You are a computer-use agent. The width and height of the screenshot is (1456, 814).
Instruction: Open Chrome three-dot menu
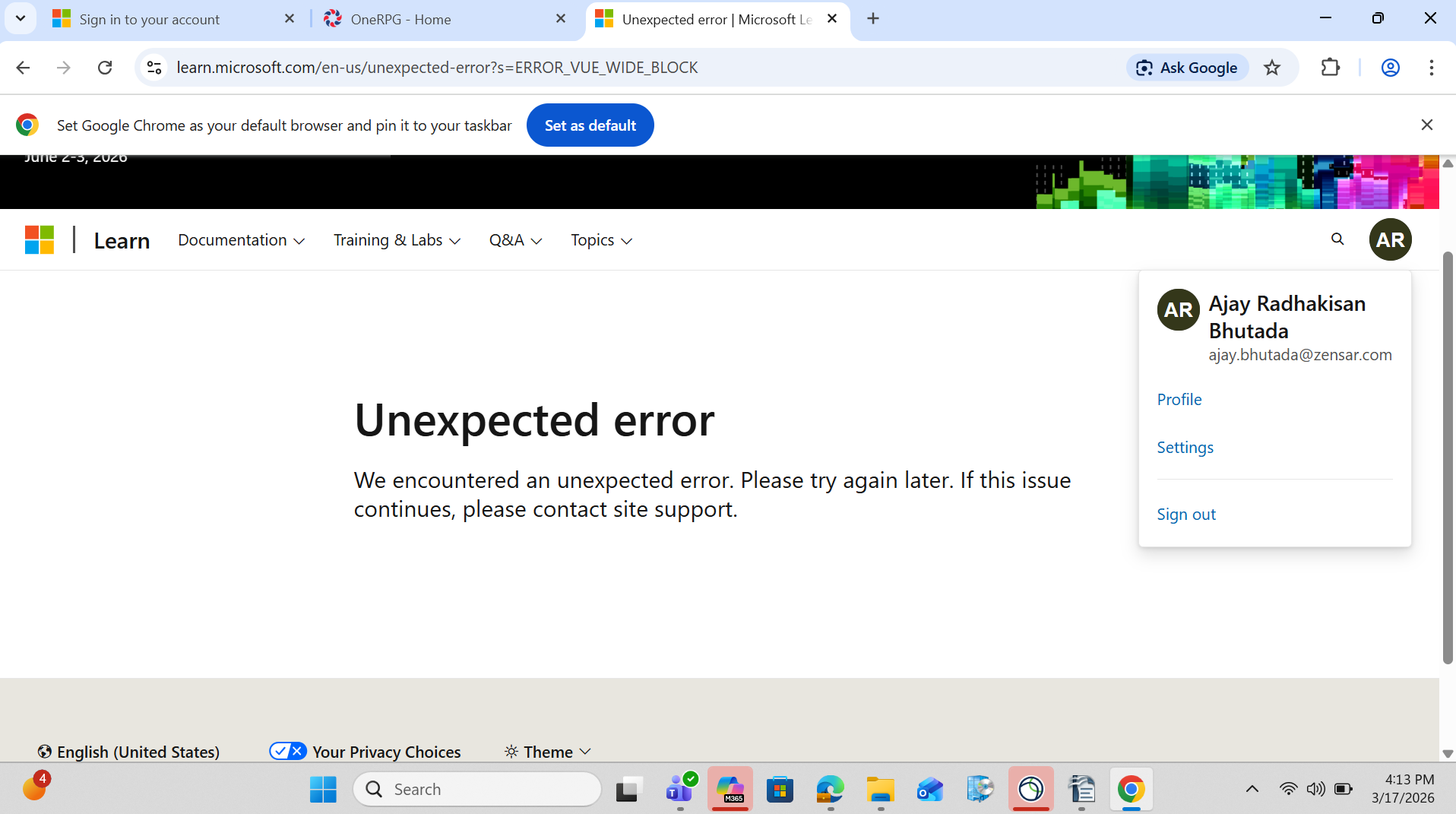pyautogui.click(x=1431, y=68)
